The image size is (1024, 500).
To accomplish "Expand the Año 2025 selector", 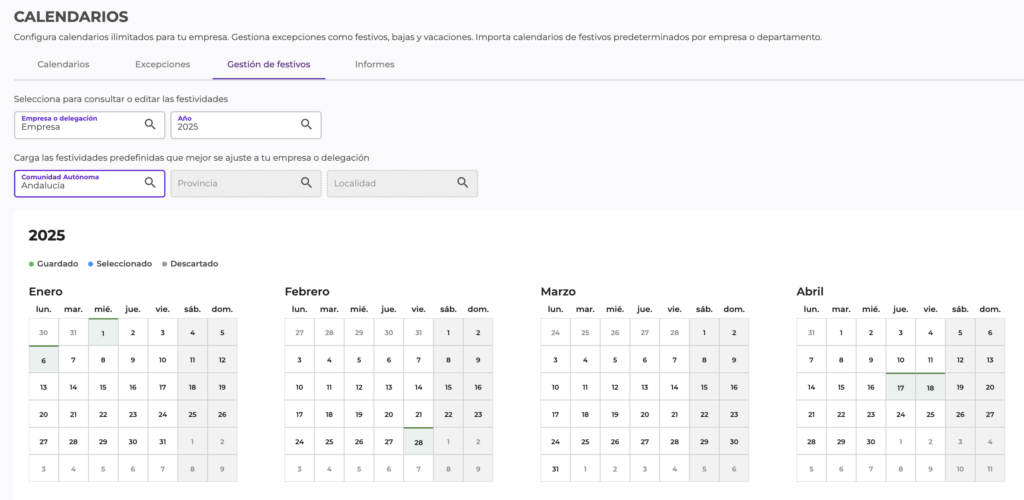I will click(236, 125).
